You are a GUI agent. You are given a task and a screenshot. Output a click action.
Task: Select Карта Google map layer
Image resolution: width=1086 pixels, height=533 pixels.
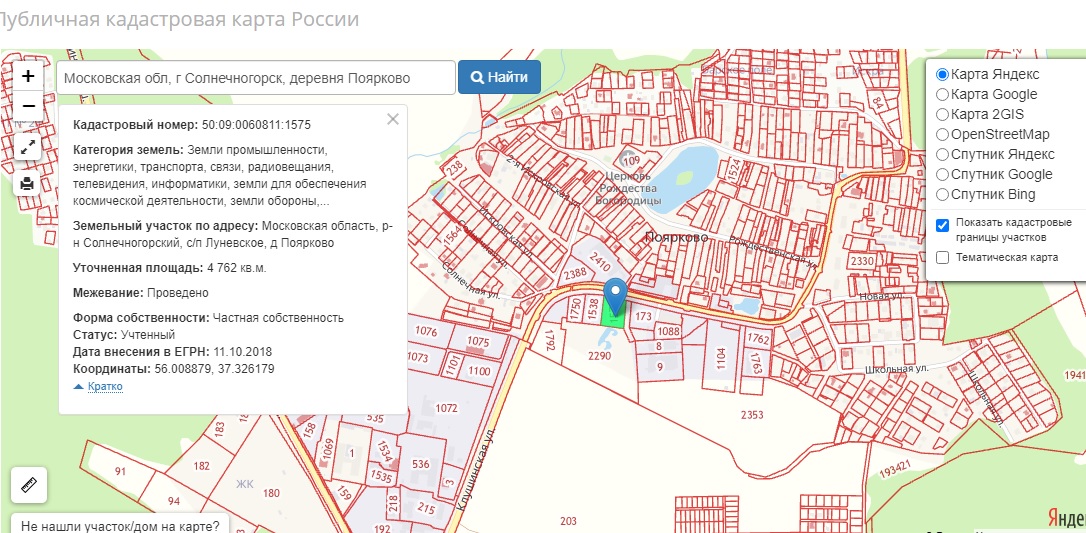[x=942, y=94]
